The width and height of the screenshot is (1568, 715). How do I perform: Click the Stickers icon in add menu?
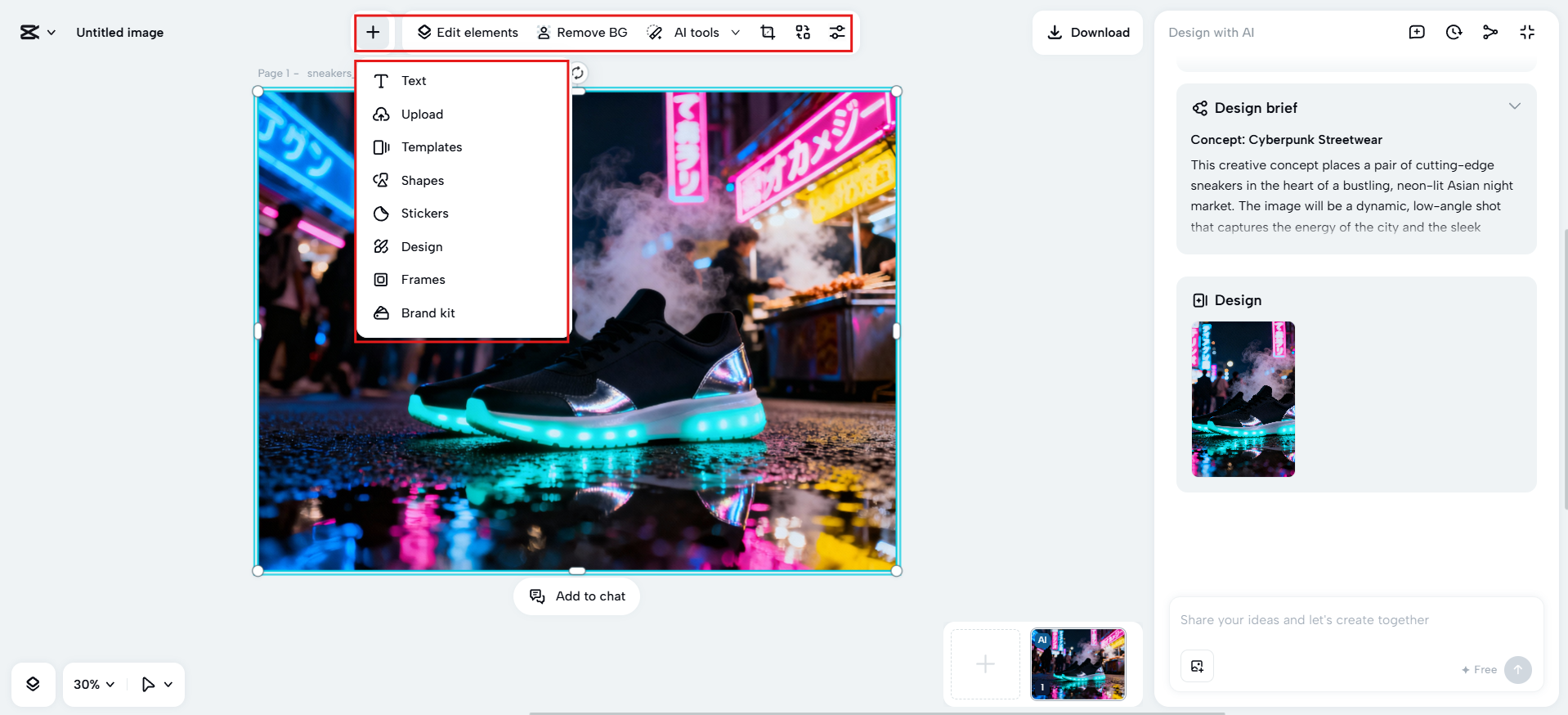click(381, 214)
